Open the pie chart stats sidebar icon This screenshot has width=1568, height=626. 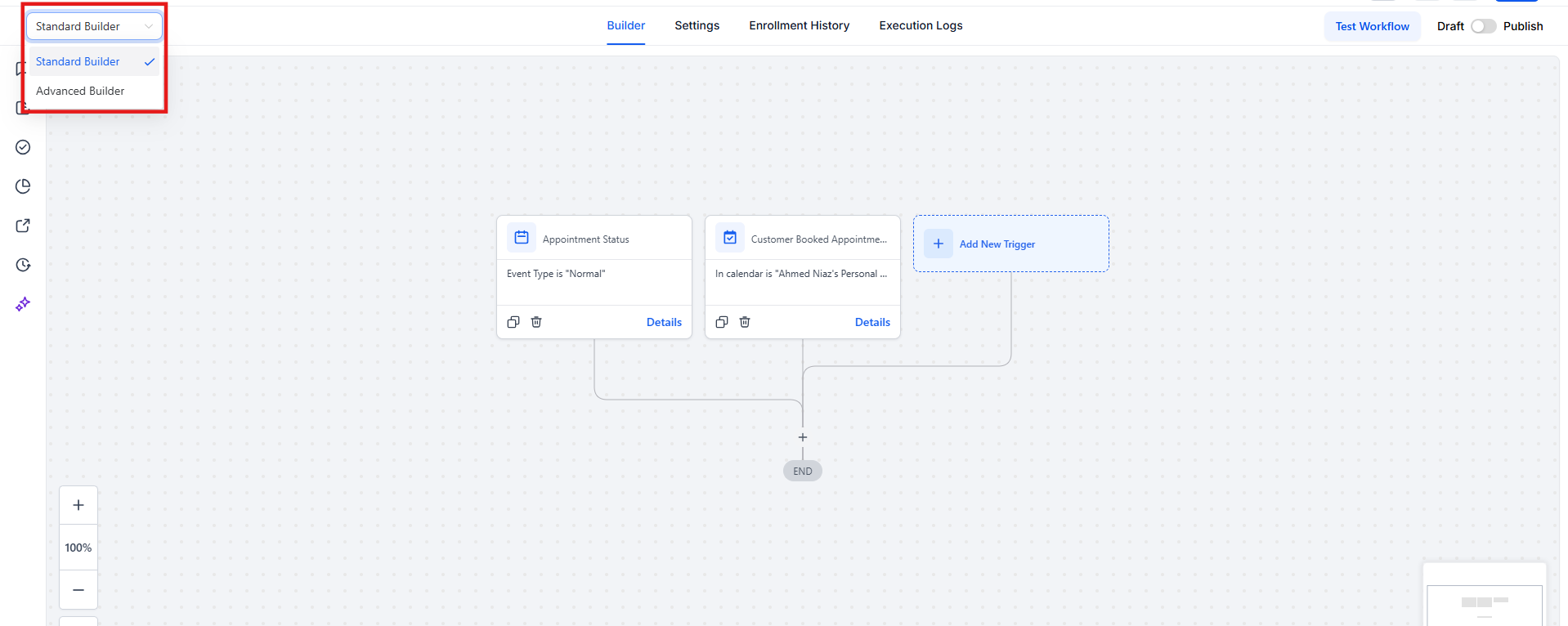(x=23, y=186)
